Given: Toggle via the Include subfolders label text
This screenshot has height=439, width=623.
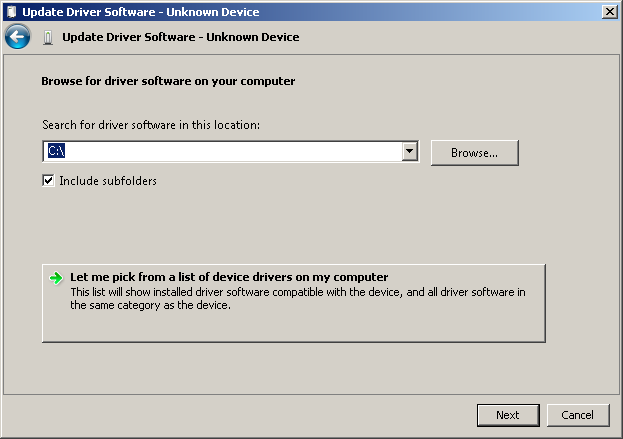Looking at the screenshot, I should click(x=108, y=181).
